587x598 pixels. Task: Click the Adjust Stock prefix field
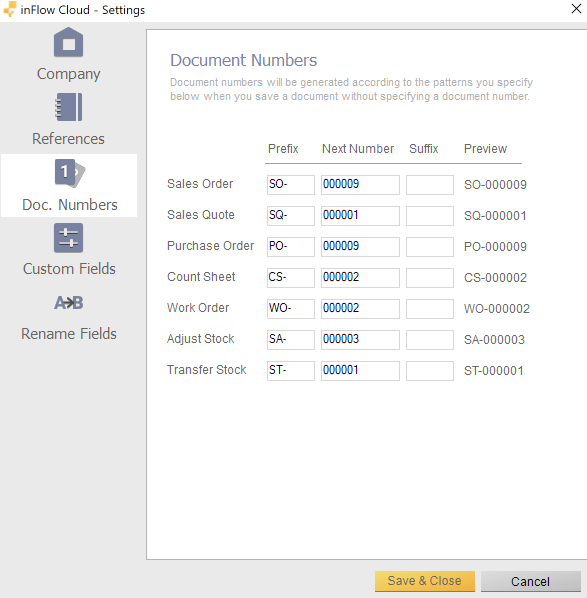[291, 340]
